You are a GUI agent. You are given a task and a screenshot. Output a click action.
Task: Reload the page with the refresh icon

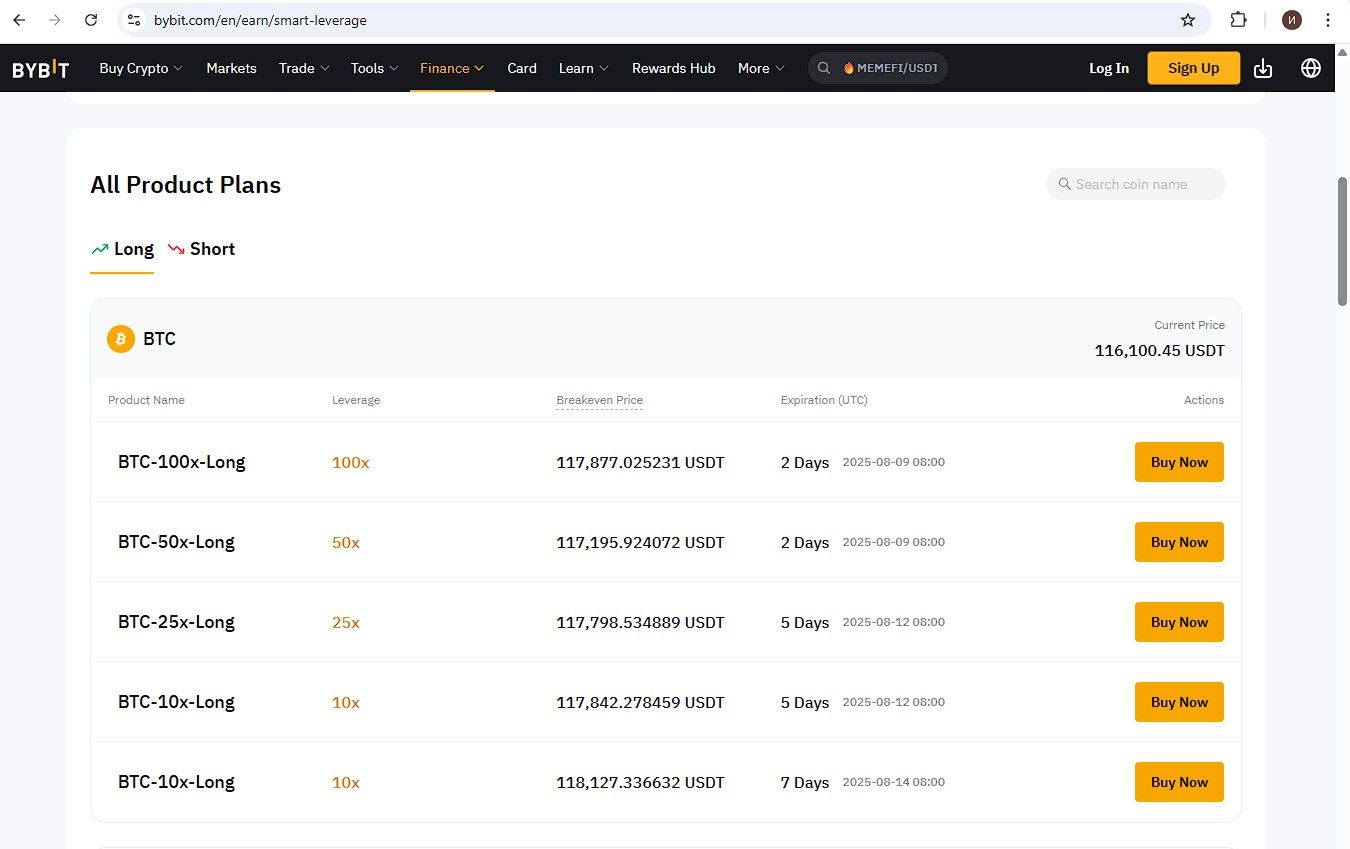point(91,20)
